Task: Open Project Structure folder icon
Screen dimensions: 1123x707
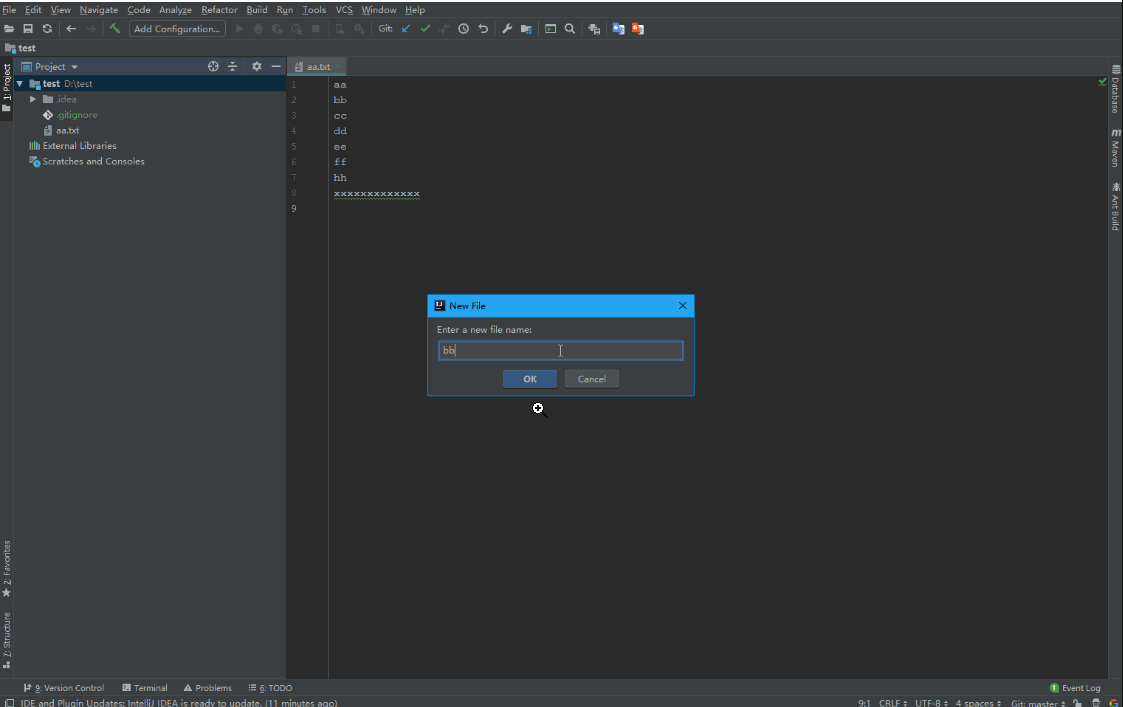Action: (x=526, y=29)
